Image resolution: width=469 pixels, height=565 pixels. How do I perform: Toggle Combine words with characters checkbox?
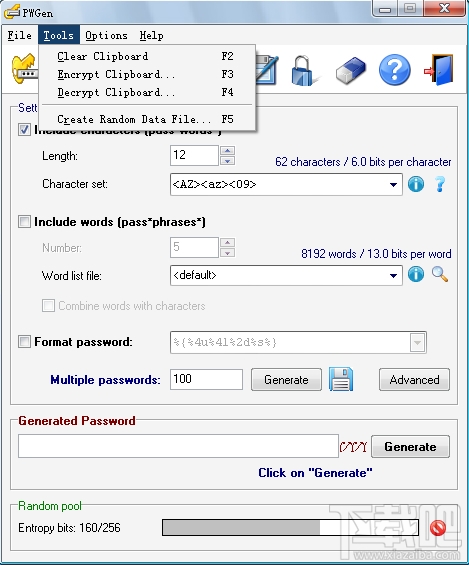[48, 306]
